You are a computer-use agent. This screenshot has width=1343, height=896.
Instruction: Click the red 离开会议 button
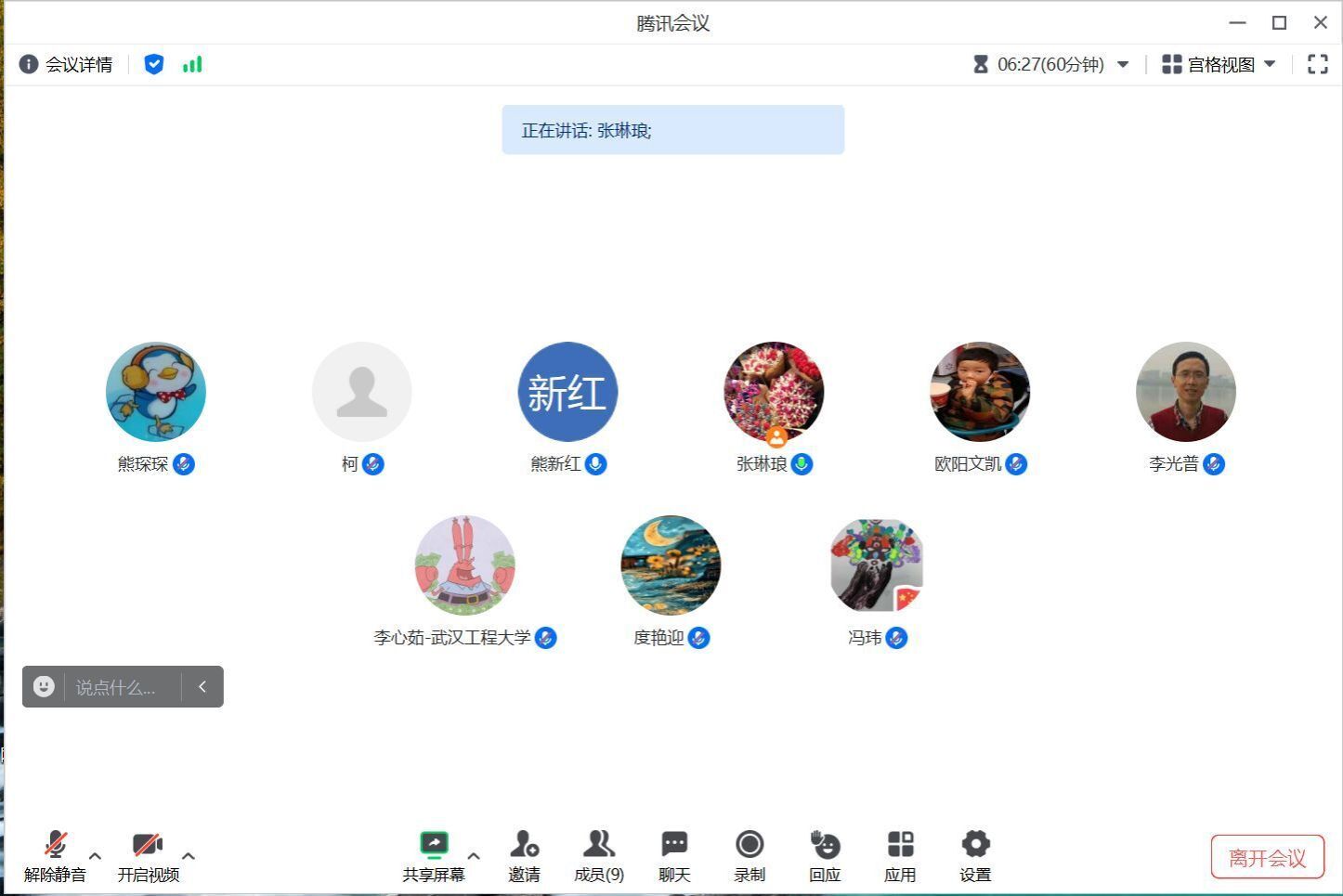point(1267,857)
